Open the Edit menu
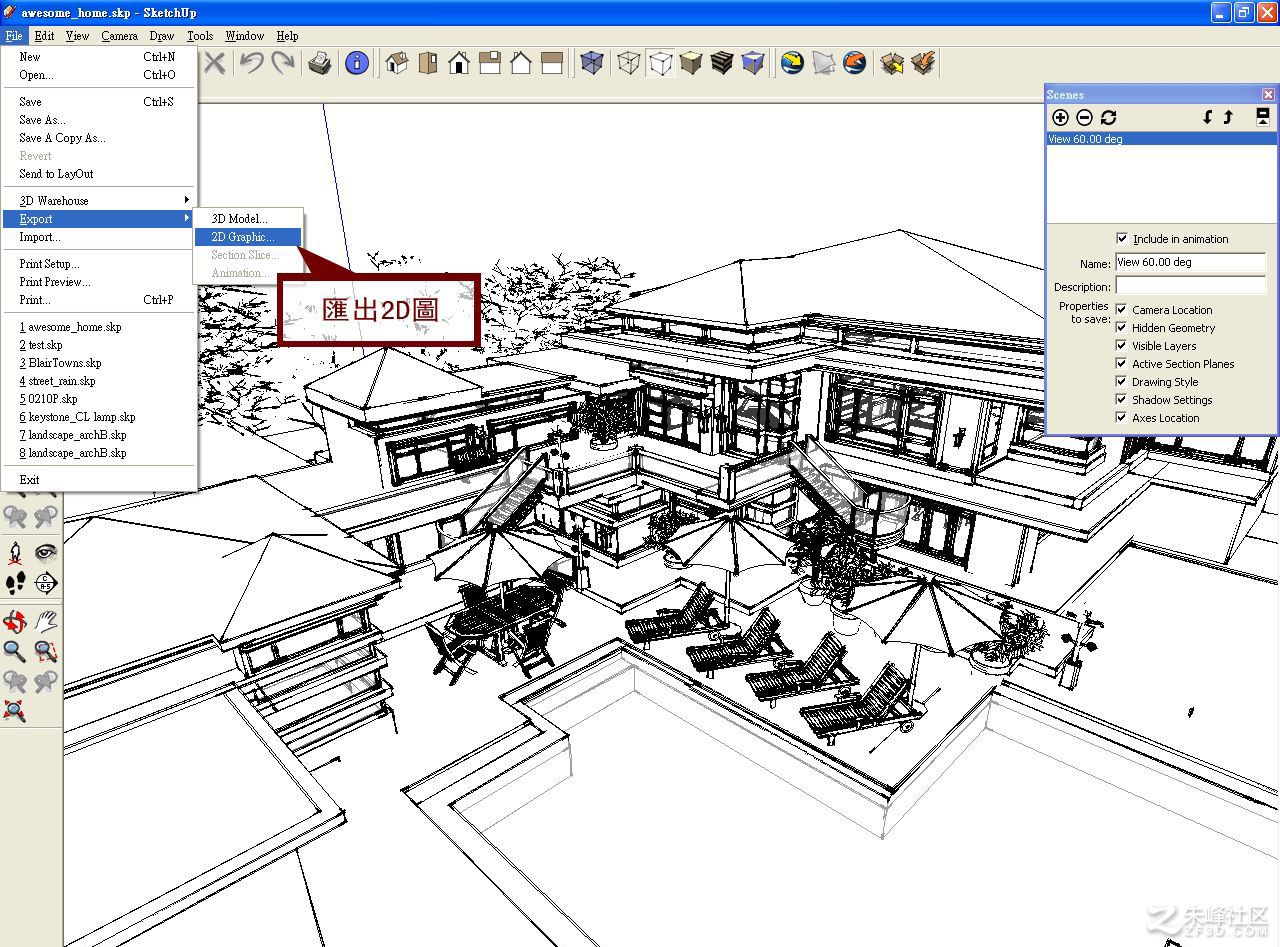The height and width of the screenshot is (947, 1280). point(44,36)
